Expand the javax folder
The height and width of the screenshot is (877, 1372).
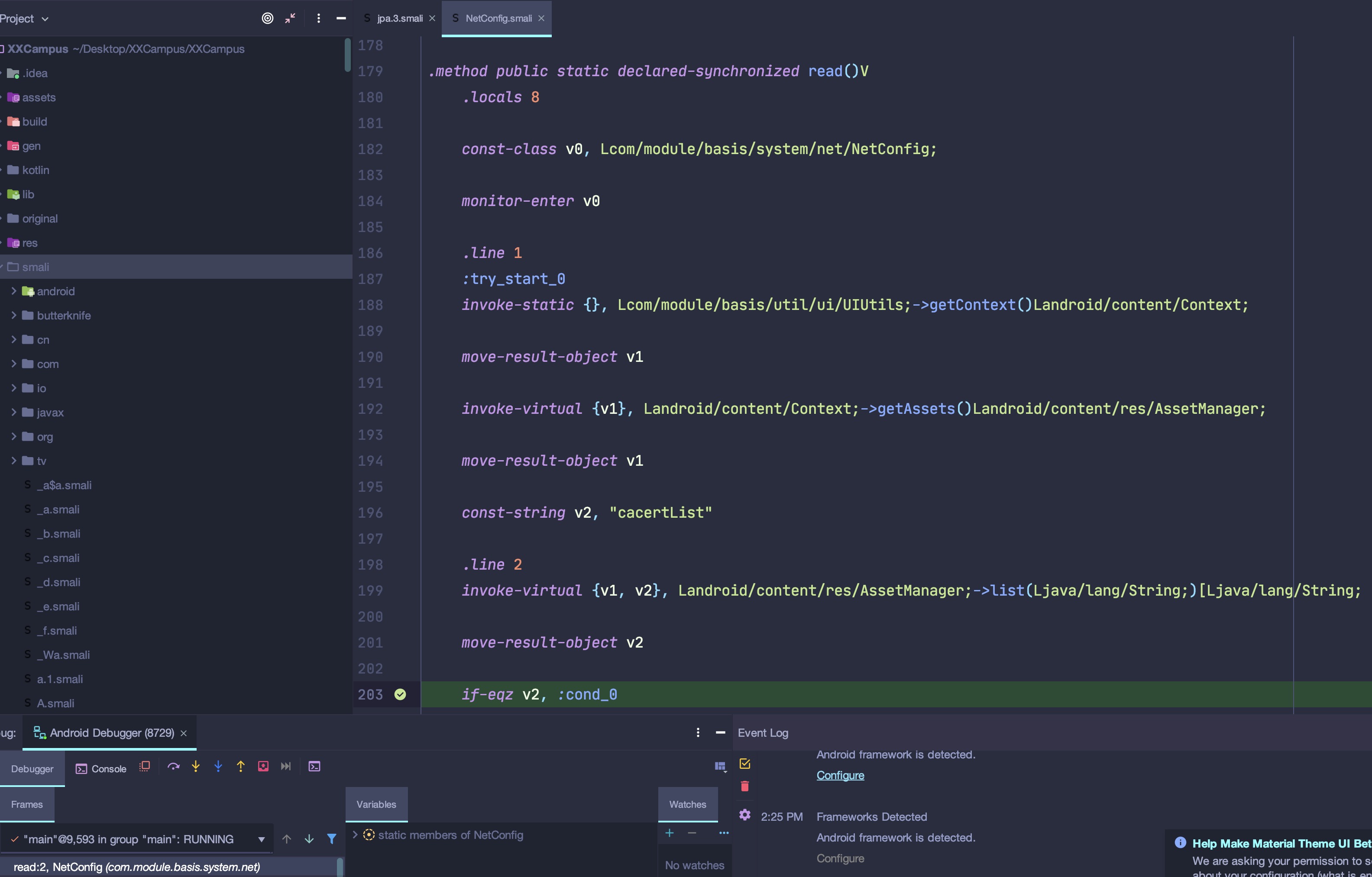[14, 412]
